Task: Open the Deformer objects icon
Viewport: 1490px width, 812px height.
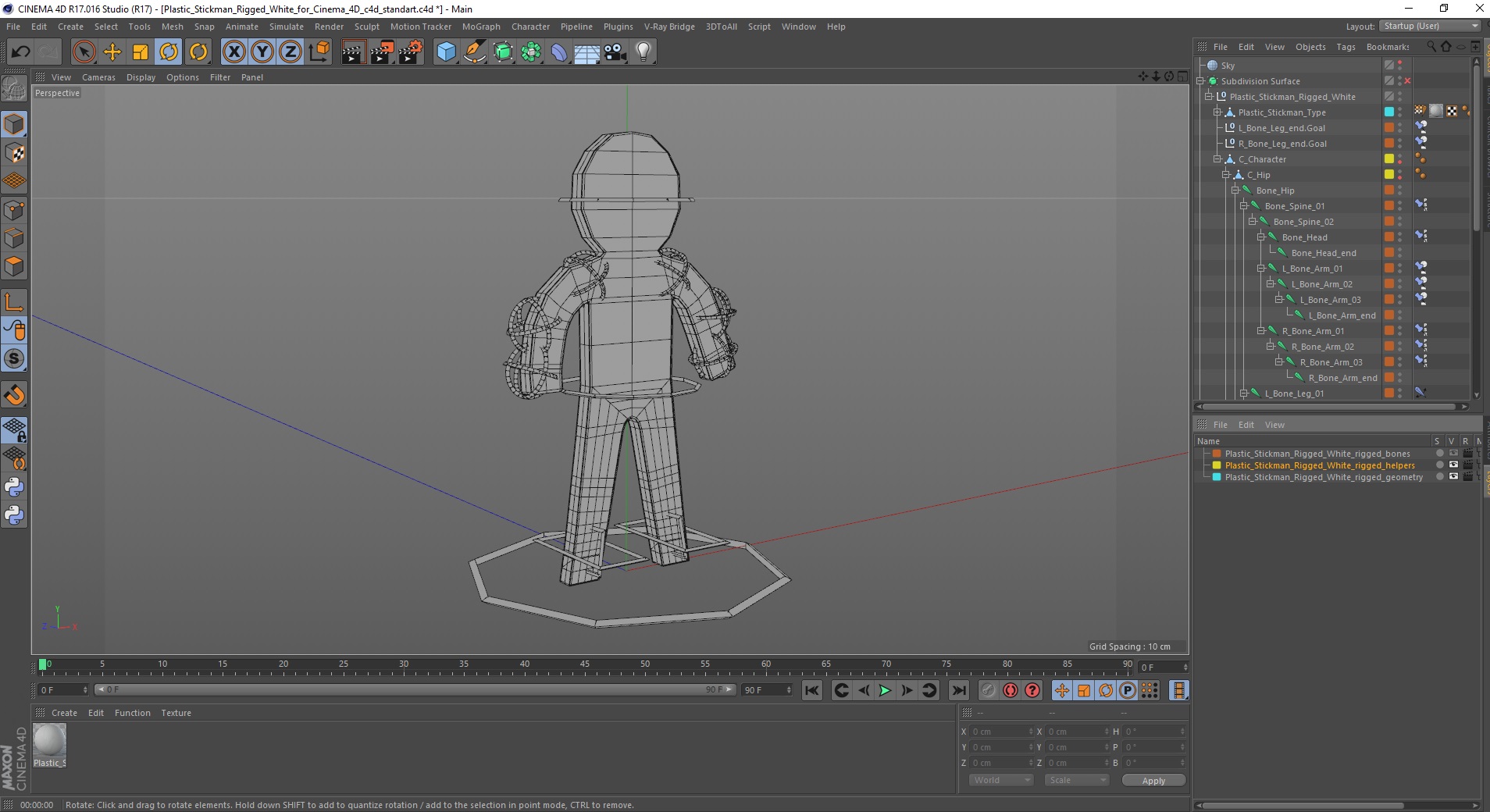Action: tap(559, 52)
